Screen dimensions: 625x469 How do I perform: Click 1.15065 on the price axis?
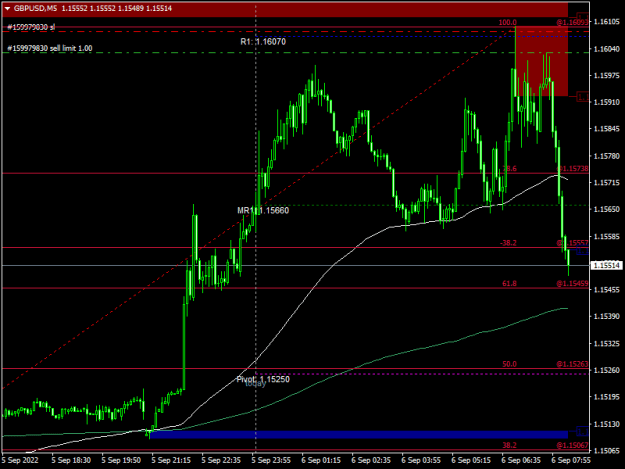(607, 451)
